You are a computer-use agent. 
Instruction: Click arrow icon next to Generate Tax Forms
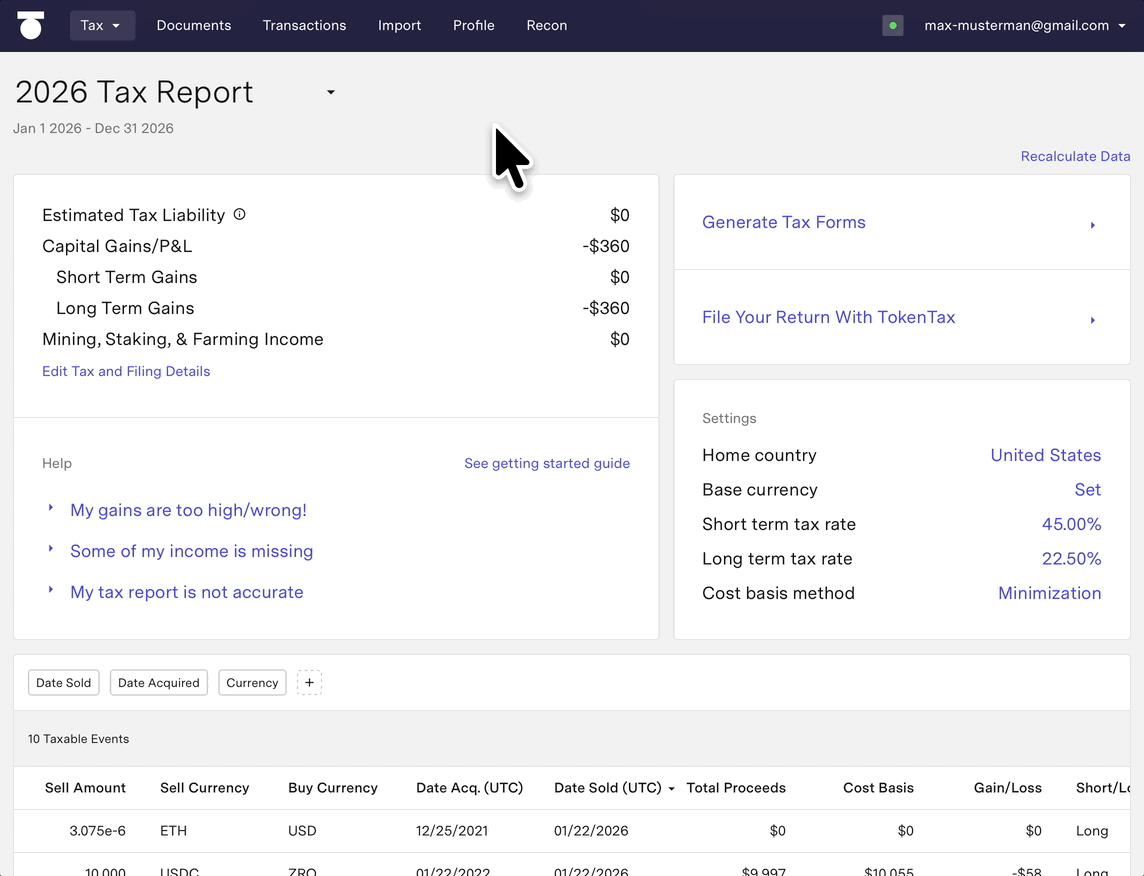pos(1092,225)
